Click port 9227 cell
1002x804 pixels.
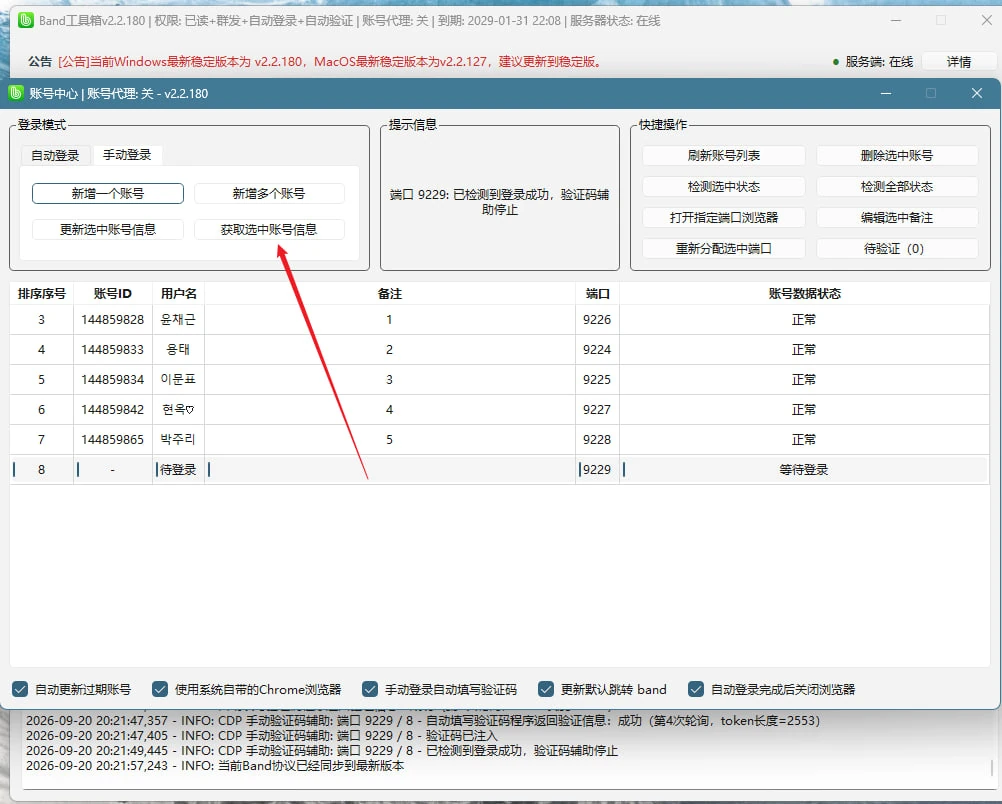597,410
